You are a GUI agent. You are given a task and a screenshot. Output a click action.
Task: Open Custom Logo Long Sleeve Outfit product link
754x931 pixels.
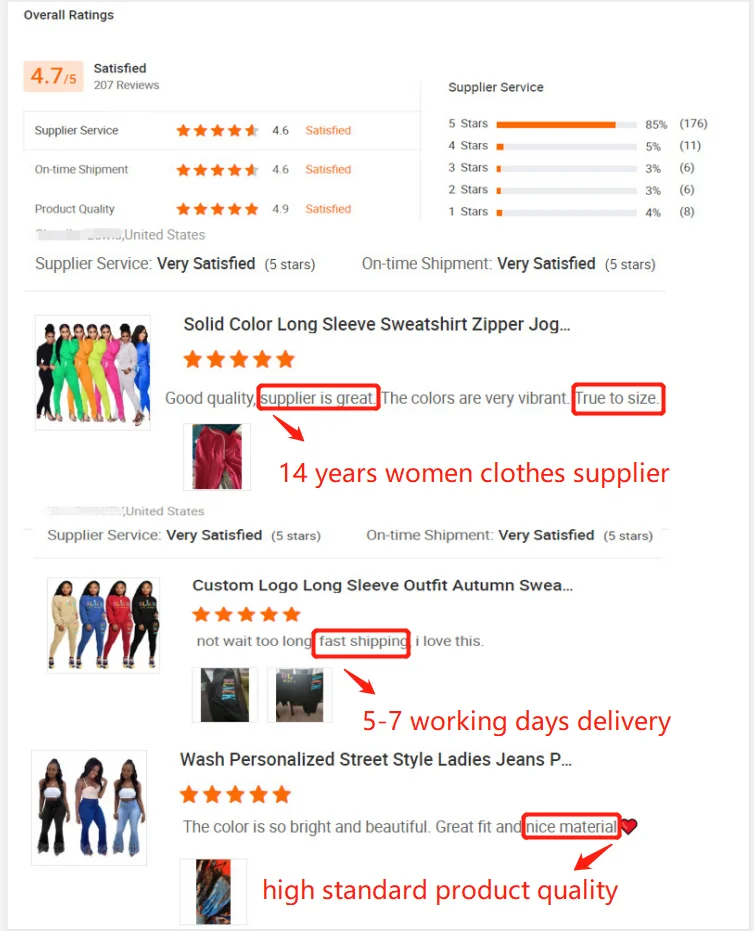click(x=382, y=585)
